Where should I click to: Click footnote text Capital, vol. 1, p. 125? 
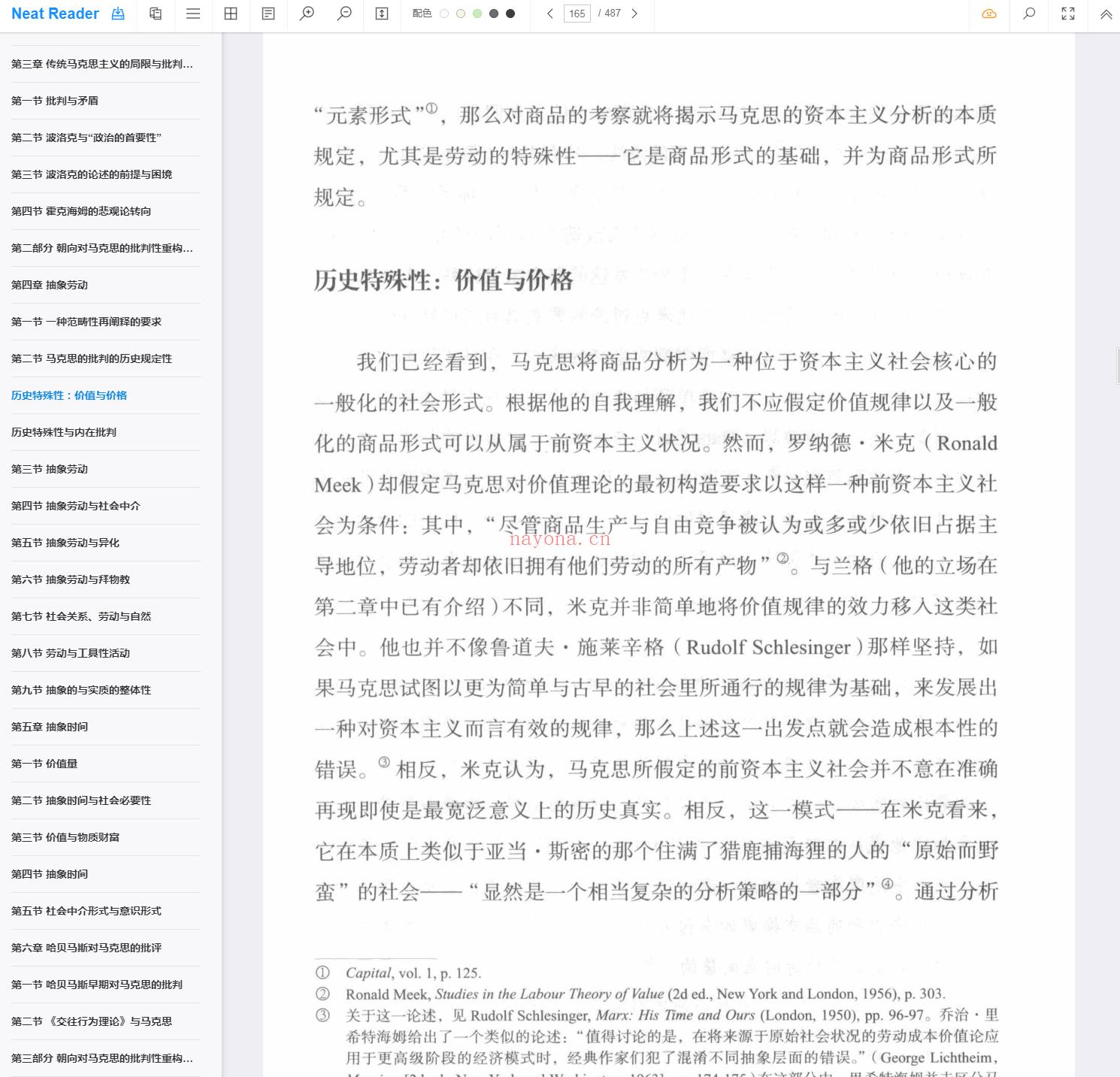tap(413, 973)
